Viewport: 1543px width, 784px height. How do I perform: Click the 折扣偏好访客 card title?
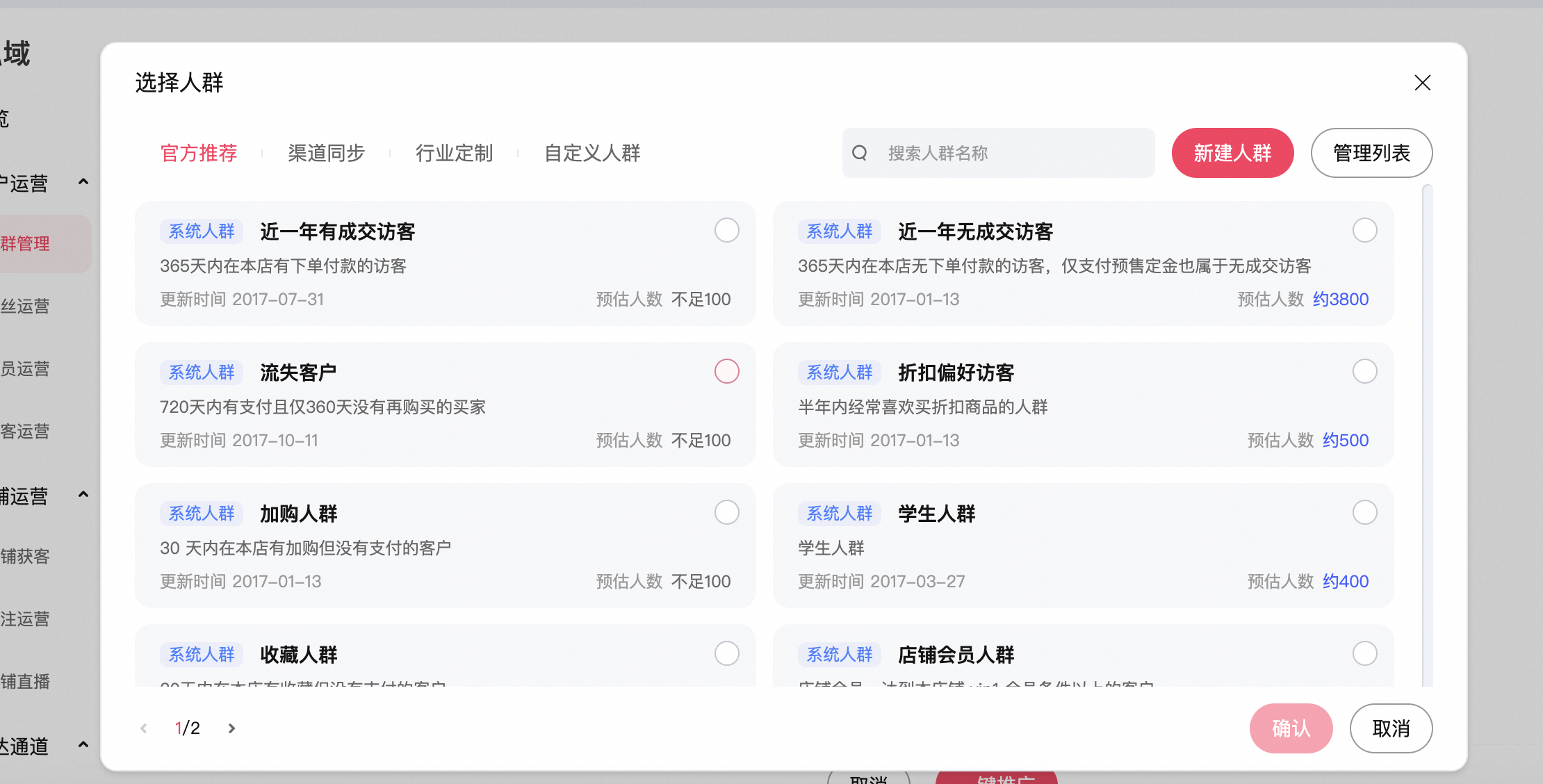956,373
